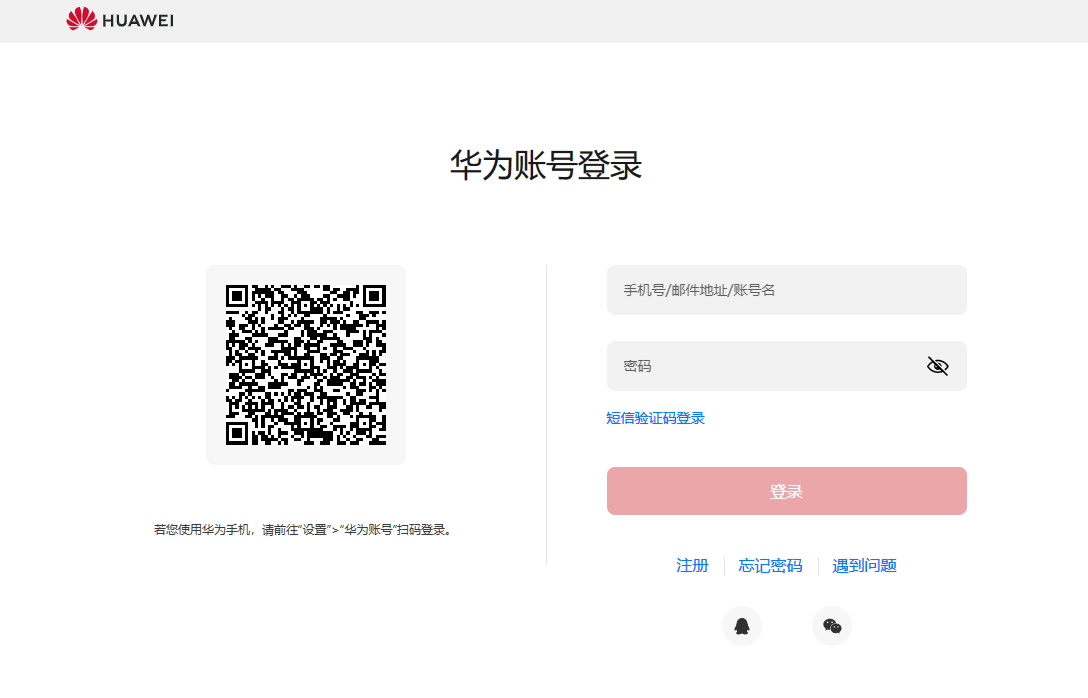Switch to 短信验证码登录 login
This screenshot has width=1088, height=698.
[x=655, y=418]
